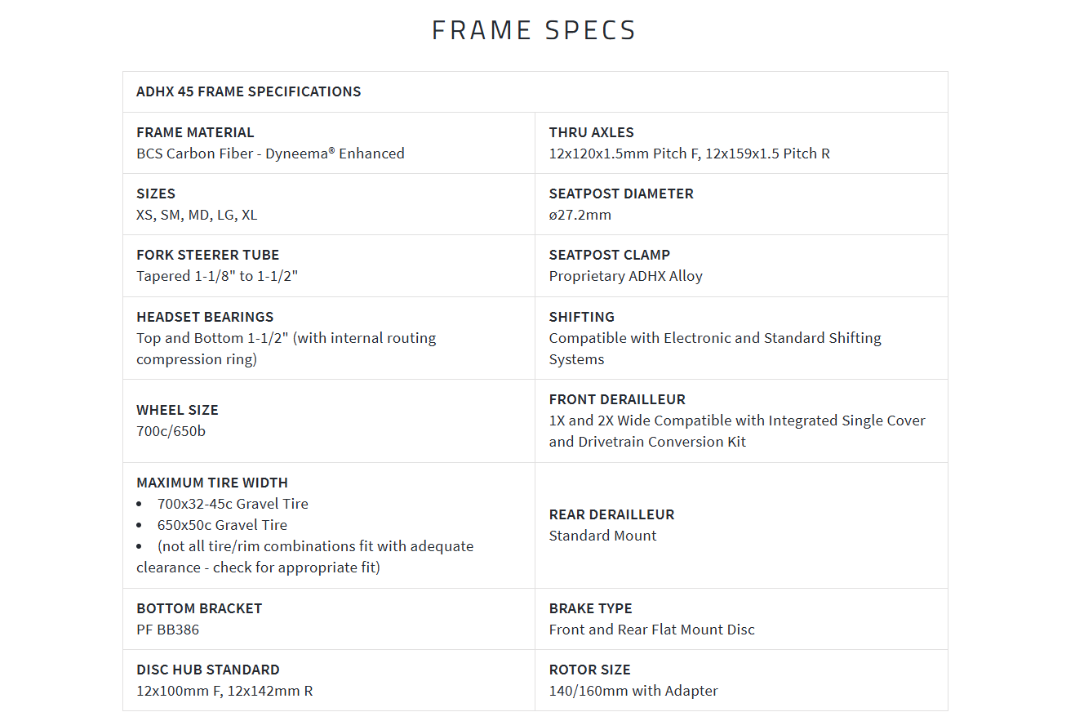Select the Rotor Size 140/160mm with Adapter text
This screenshot has width=1080, height=721.
click(x=633, y=691)
